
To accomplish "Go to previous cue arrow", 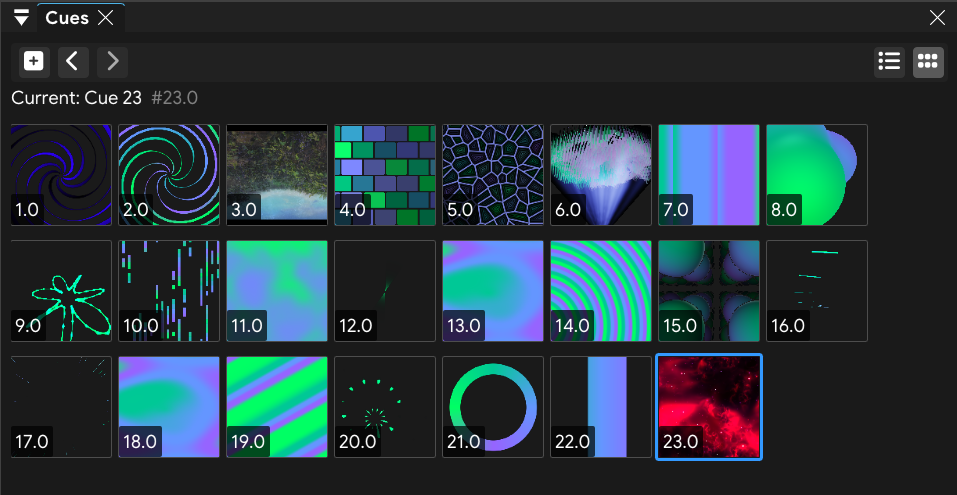I will click(x=73, y=62).
